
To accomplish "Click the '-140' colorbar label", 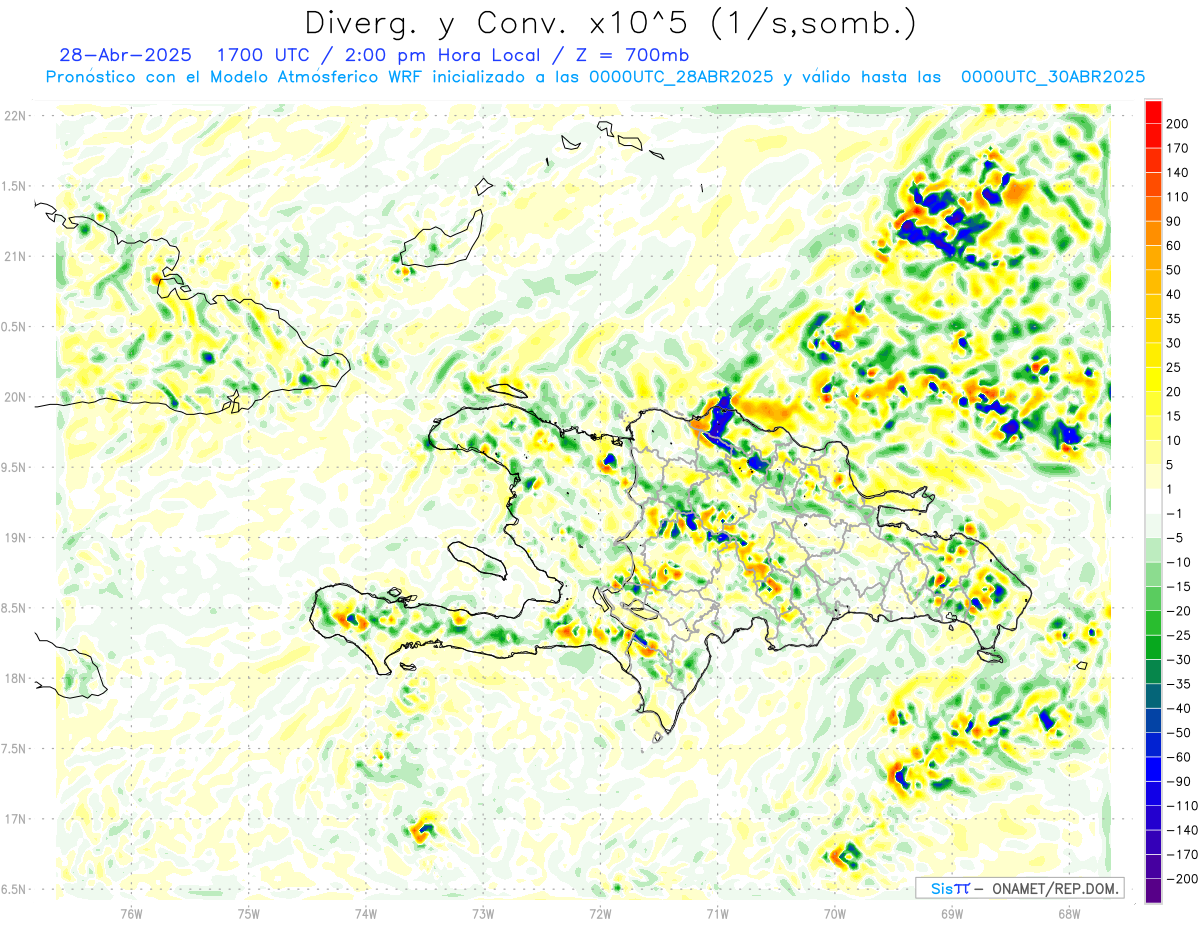I will click(x=1181, y=830).
